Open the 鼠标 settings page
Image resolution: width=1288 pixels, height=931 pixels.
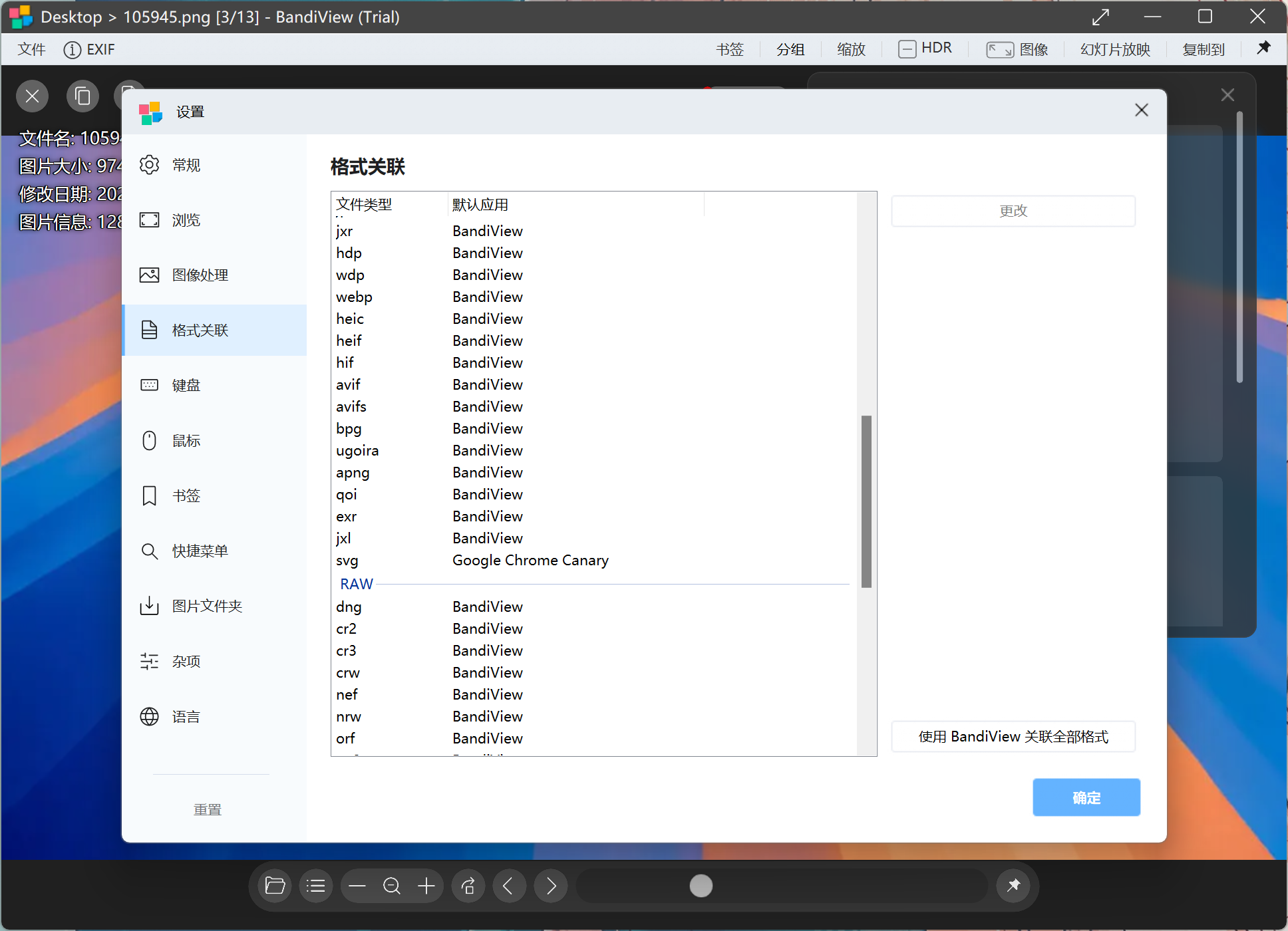pyautogui.click(x=214, y=441)
